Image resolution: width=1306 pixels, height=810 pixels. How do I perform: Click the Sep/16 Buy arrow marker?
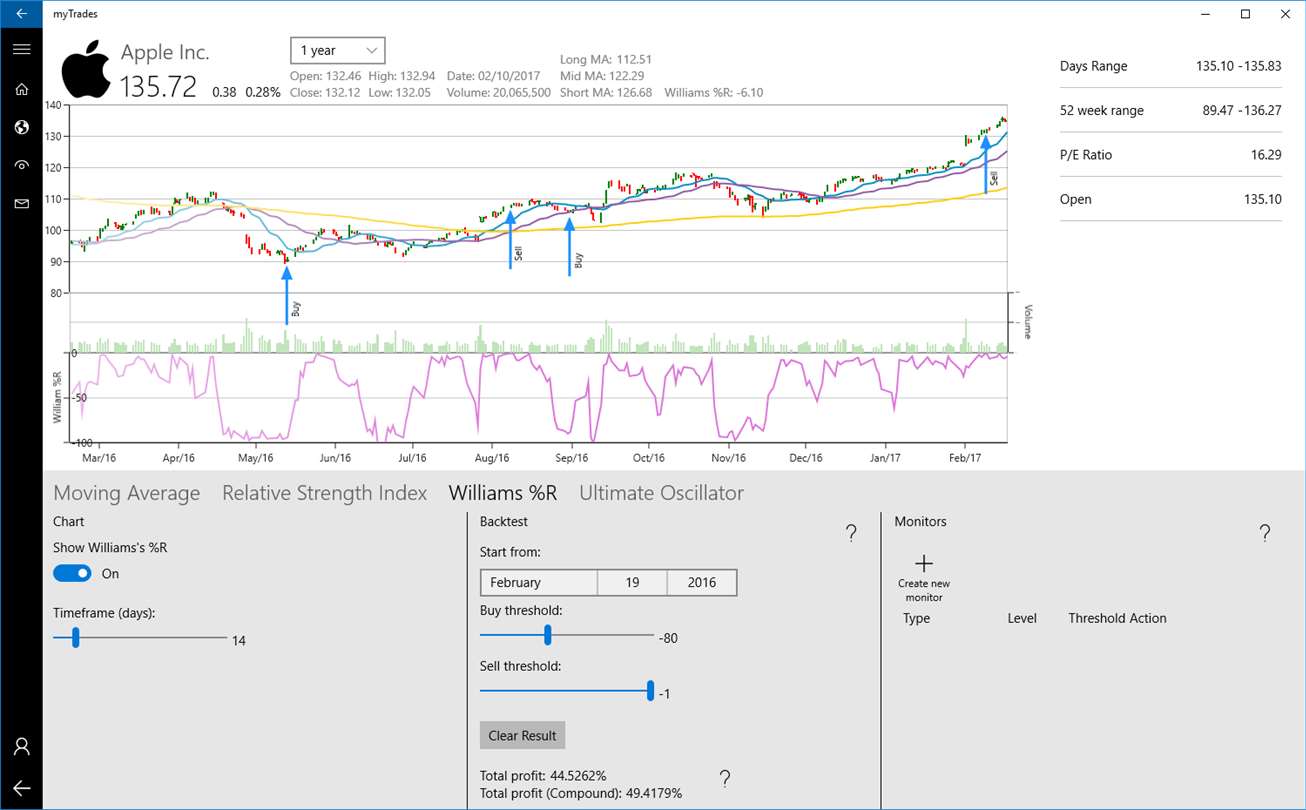570,247
